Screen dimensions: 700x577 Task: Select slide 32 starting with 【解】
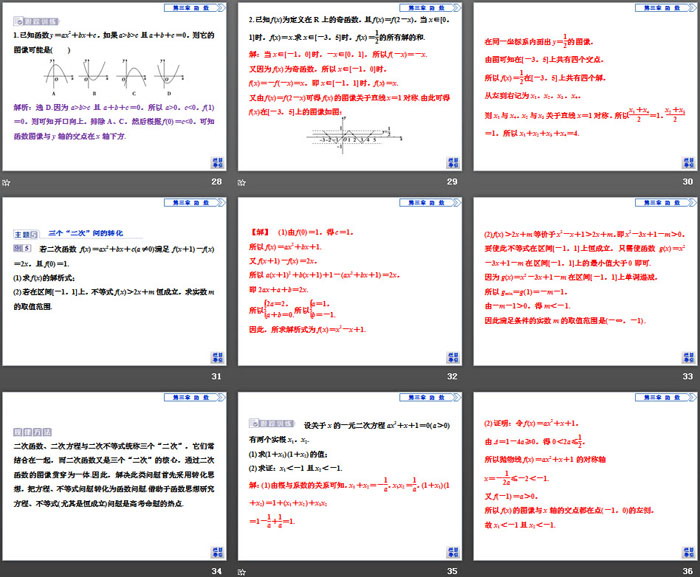(x=350, y=282)
